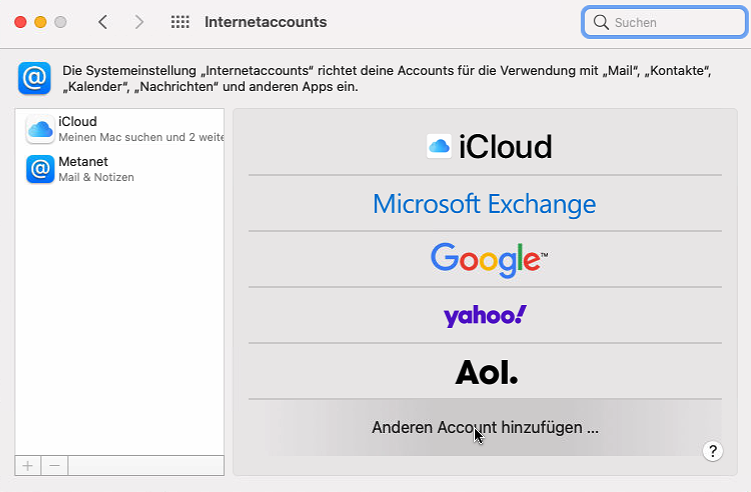
Task: Click the forward navigation arrow
Action: pyautogui.click(x=138, y=22)
